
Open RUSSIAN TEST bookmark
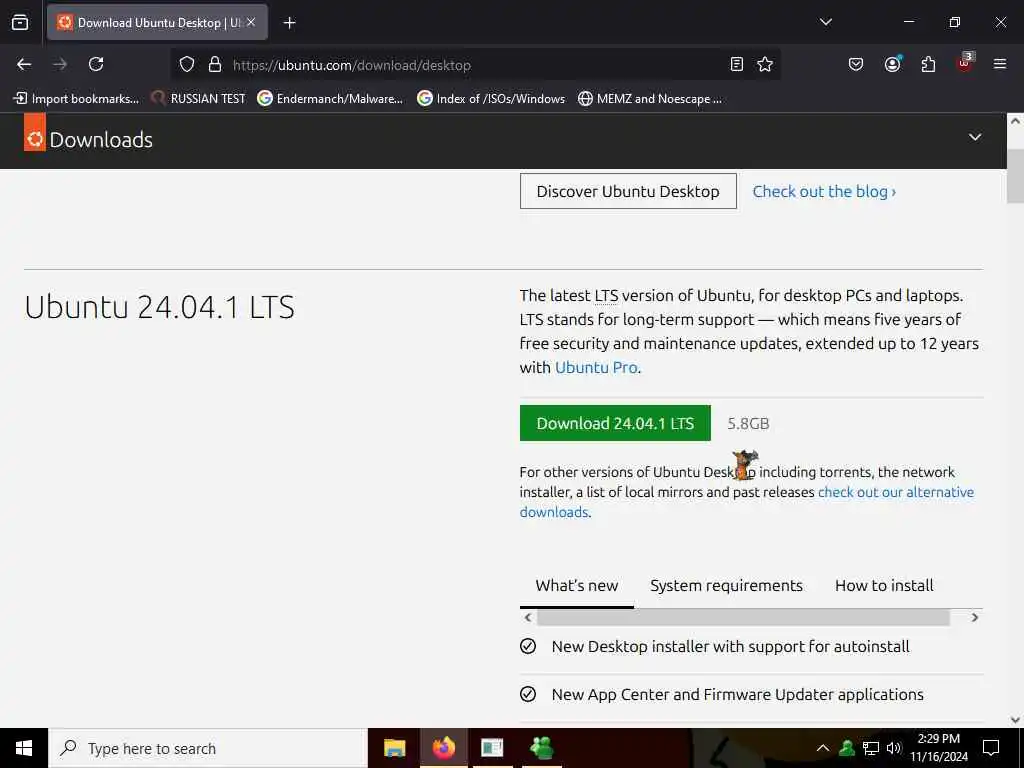coord(198,99)
